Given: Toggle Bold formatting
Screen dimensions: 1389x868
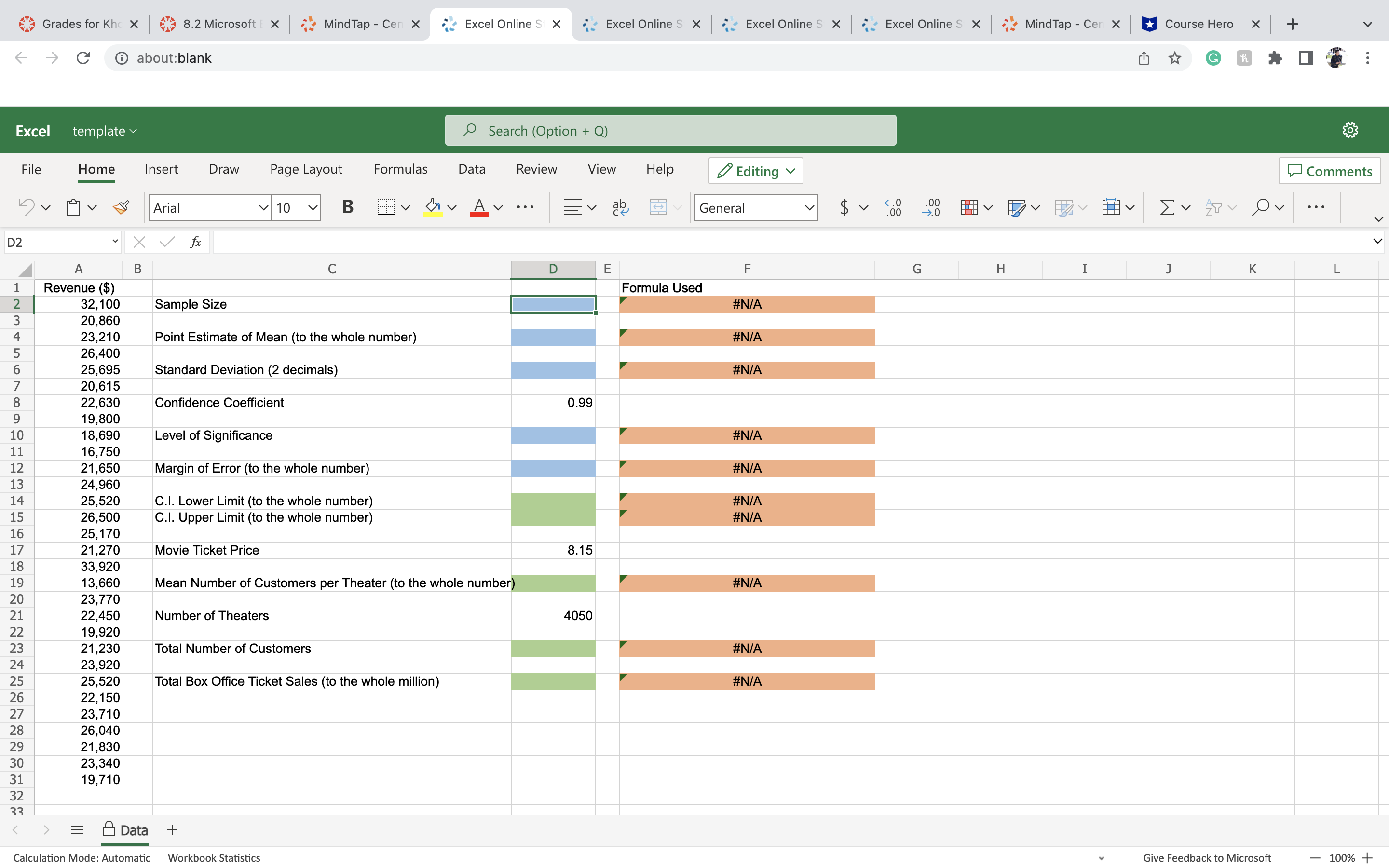Looking at the screenshot, I should click(x=347, y=207).
